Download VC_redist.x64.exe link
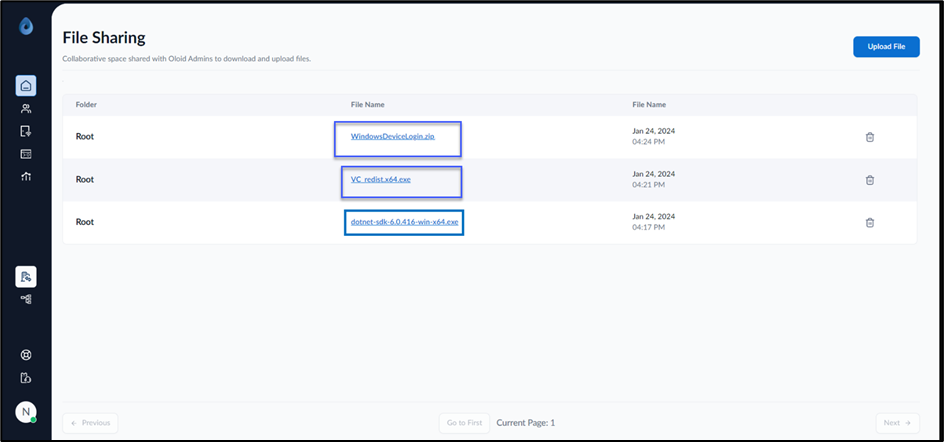 [x=380, y=179]
